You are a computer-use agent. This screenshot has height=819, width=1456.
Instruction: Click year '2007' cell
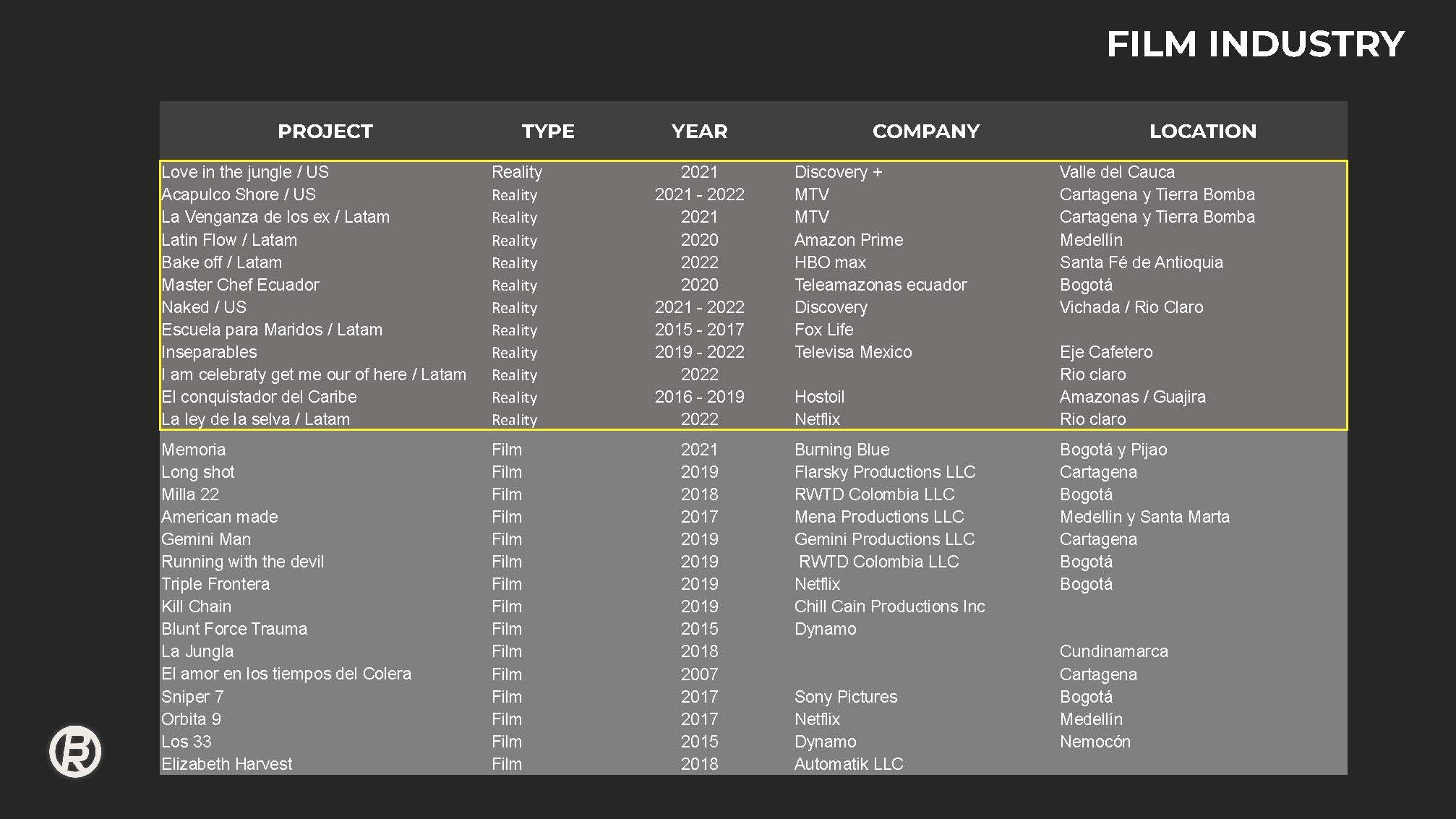pyautogui.click(x=699, y=674)
